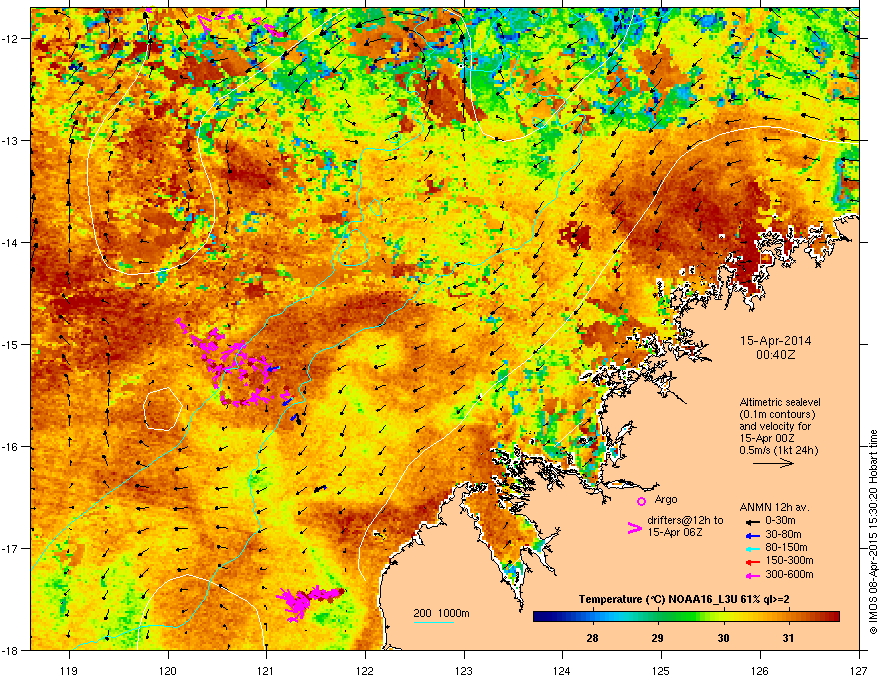Click the 0.5m/s velocity scale arrow
This screenshot has height=680, width=880.
(x=773, y=463)
